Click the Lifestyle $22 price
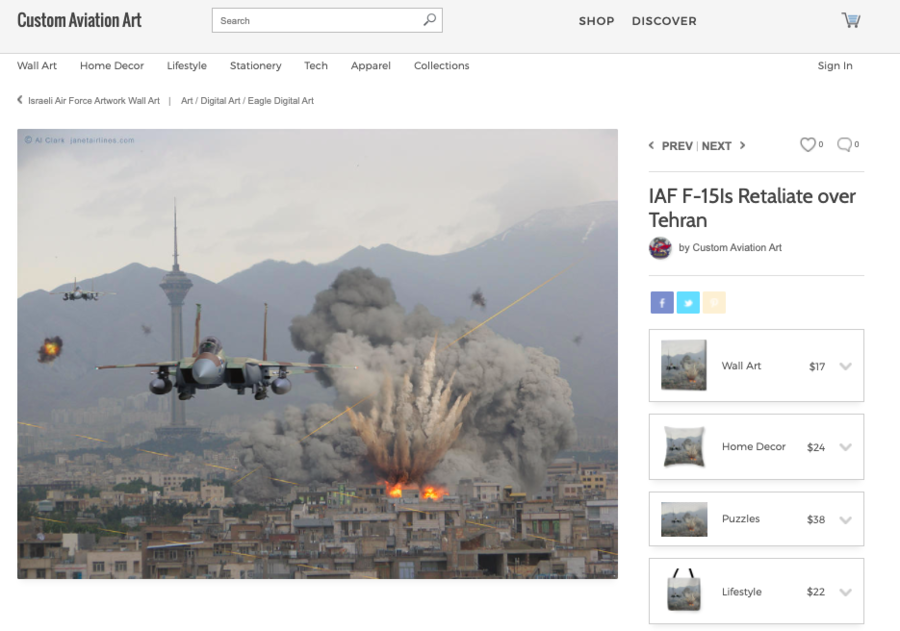 816,592
